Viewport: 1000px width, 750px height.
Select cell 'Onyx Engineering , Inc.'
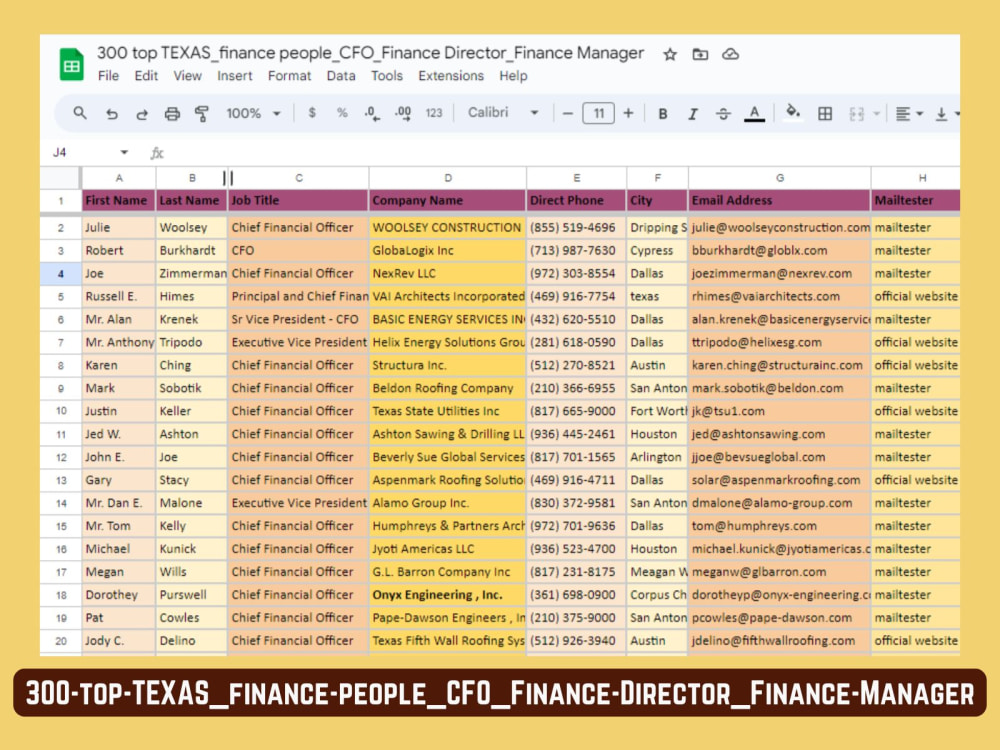(448, 595)
